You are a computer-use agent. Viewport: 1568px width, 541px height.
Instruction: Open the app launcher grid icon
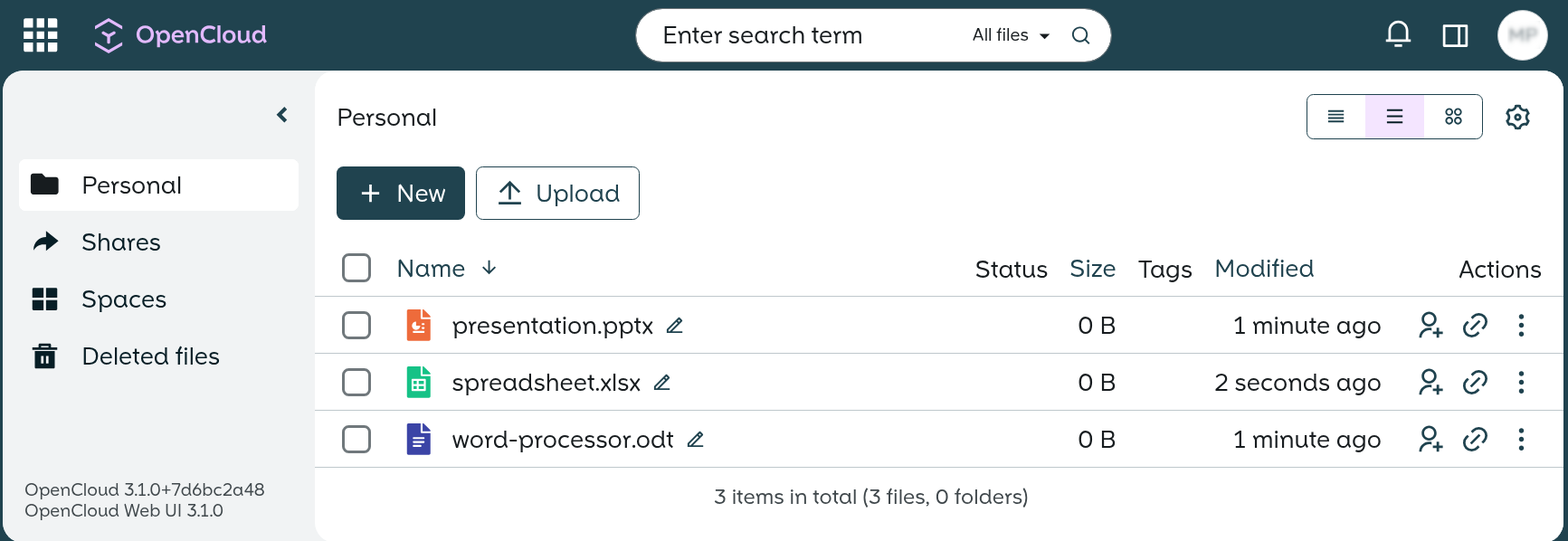coord(40,34)
